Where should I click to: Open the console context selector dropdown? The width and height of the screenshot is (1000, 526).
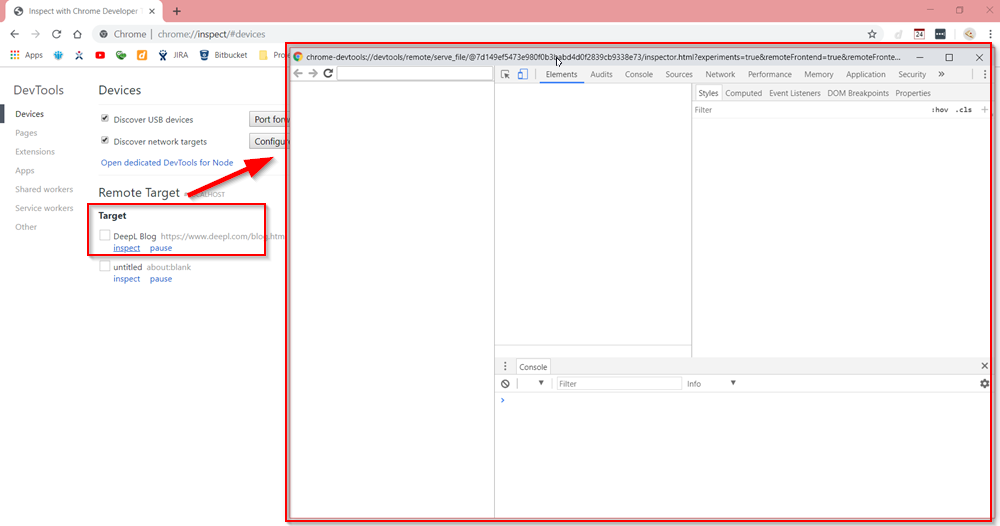533,383
